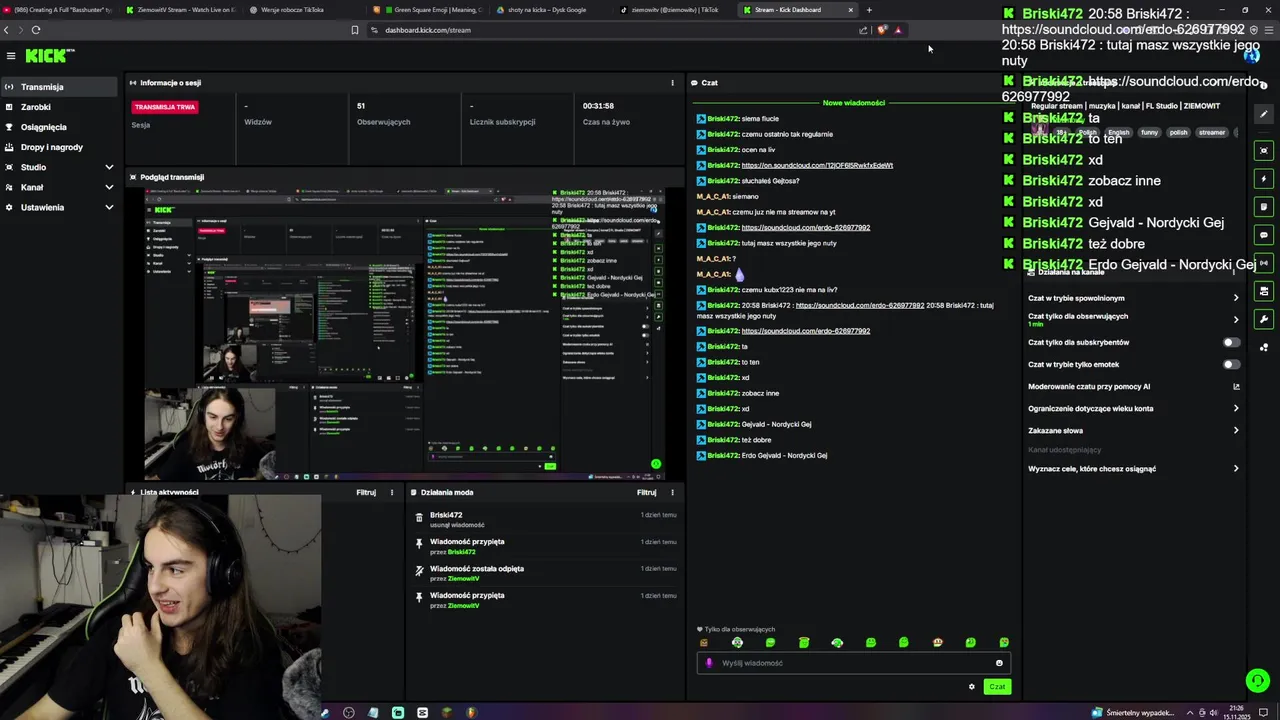Expand the Kanał sidebar section
The width and height of the screenshot is (1280, 720).
pyautogui.click(x=60, y=187)
